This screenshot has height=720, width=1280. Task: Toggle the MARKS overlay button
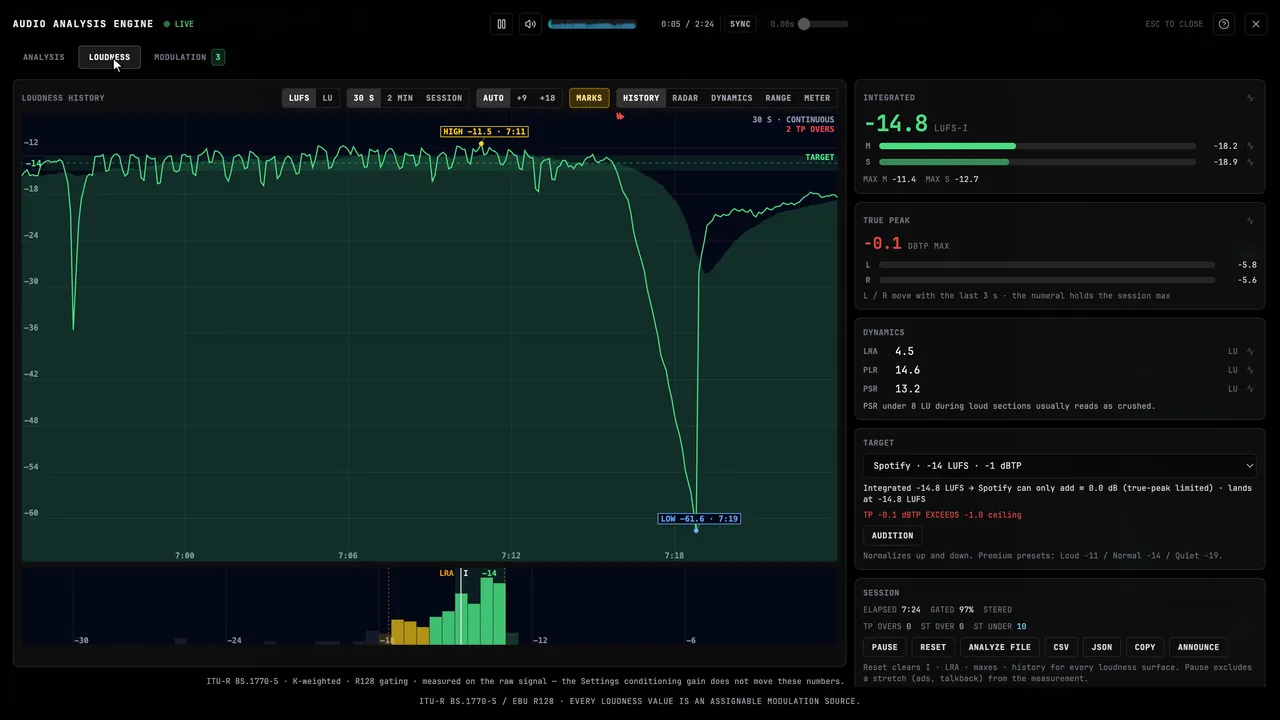tap(589, 98)
